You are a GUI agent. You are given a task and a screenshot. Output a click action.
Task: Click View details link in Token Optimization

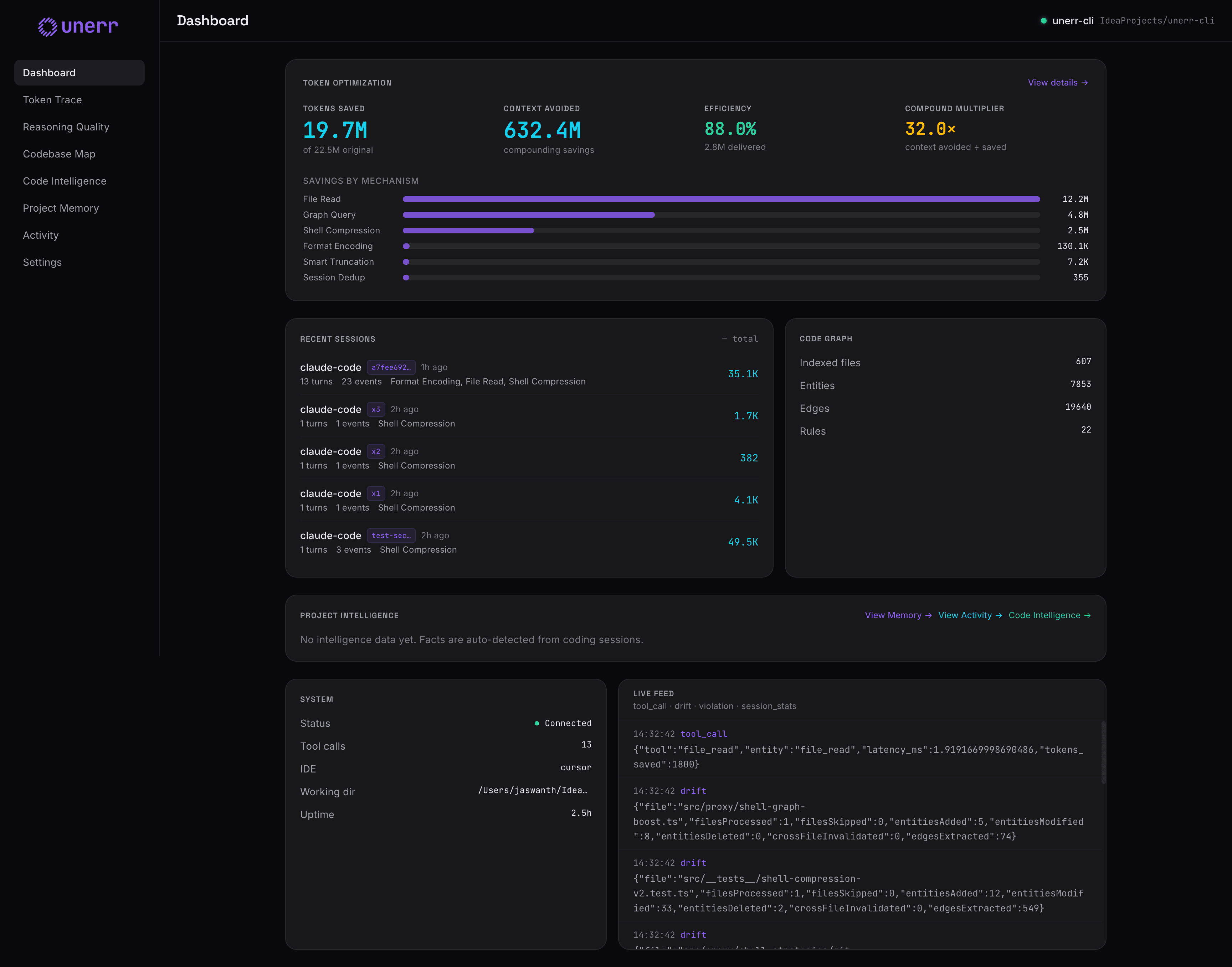coord(1058,83)
